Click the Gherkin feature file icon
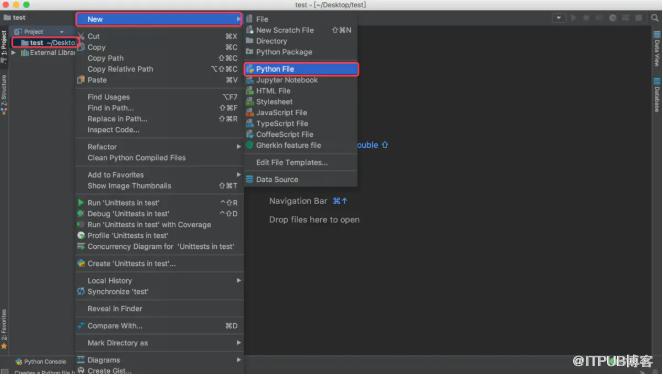 pos(250,145)
